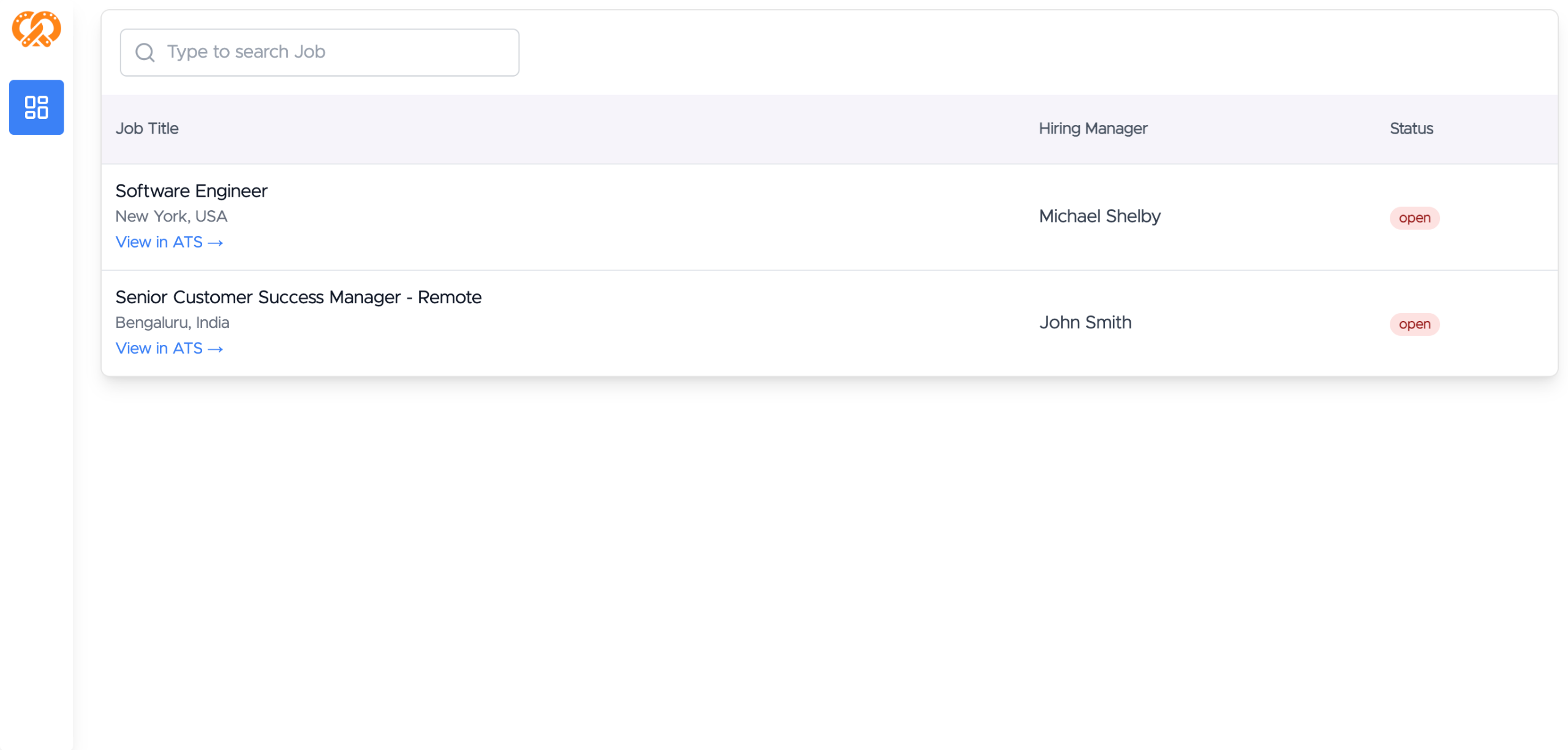Open the dashboard grid icon
The height and width of the screenshot is (750, 1568).
pos(36,107)
